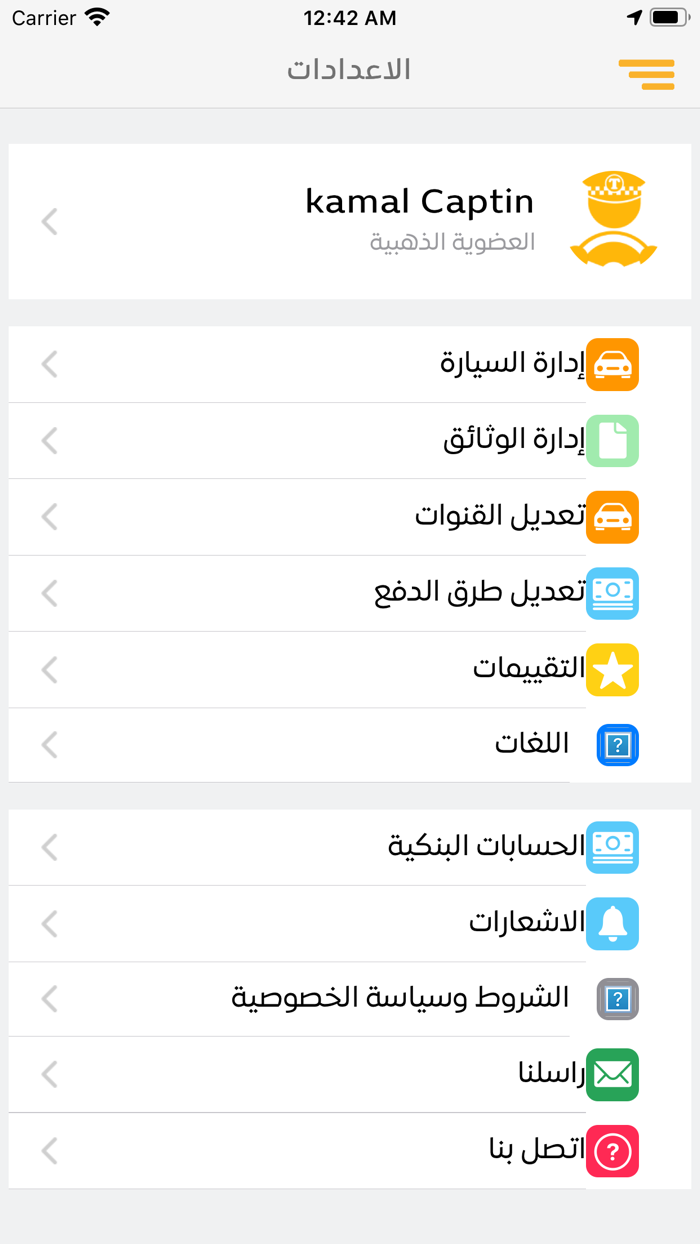
Task: Tap the banknote icon beside تعديل طرق الدفع
Action: pos(612,593)
